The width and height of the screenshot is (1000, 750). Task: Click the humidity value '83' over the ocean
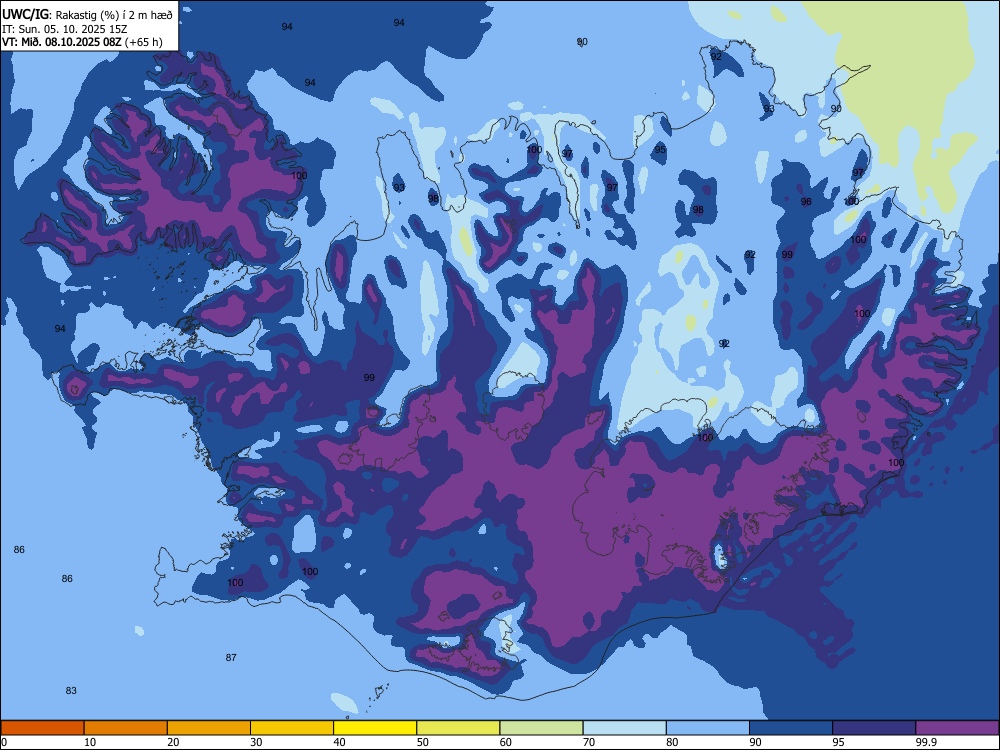71,691
